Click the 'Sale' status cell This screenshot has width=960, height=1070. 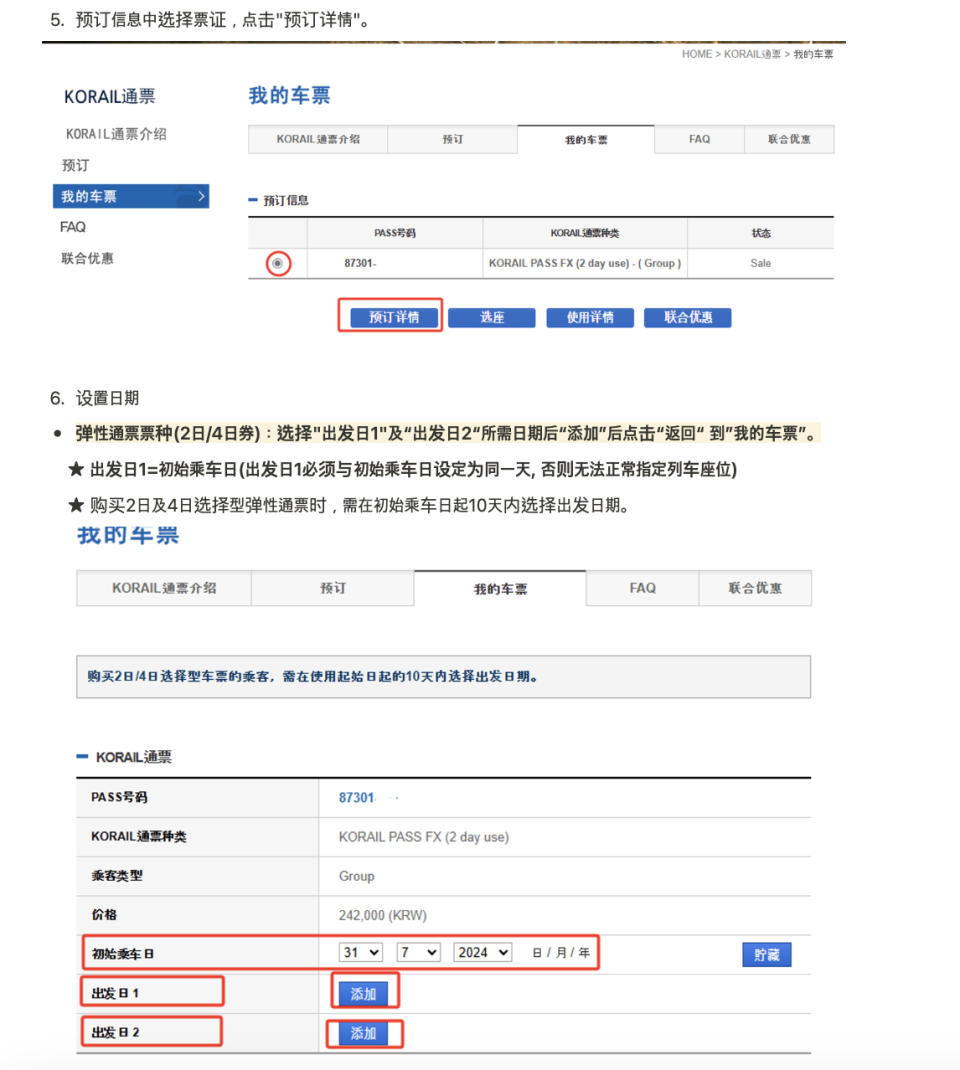click(x=761, y=263)
